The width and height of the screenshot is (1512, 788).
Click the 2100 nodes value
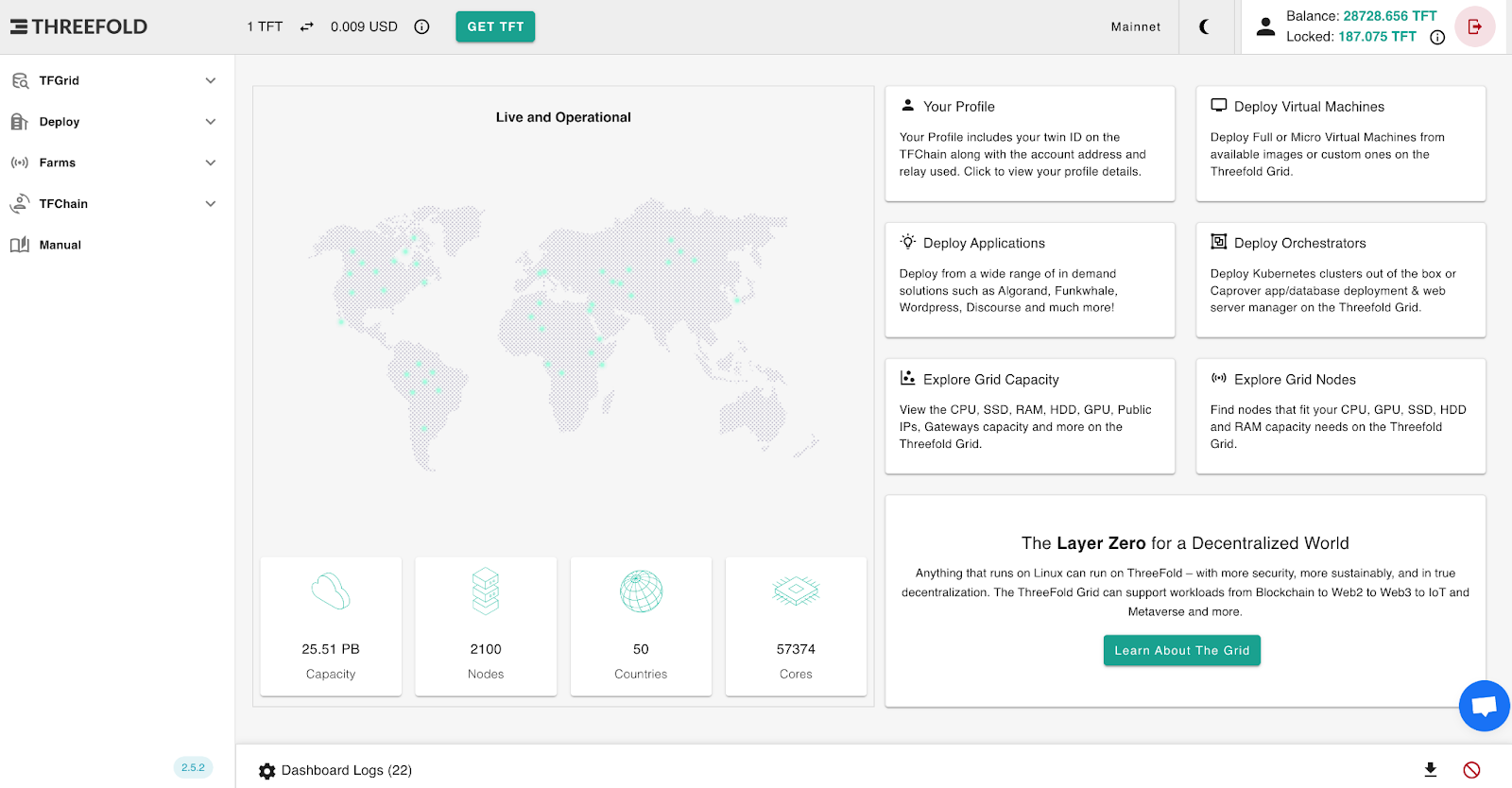click(x=486, y=649)
